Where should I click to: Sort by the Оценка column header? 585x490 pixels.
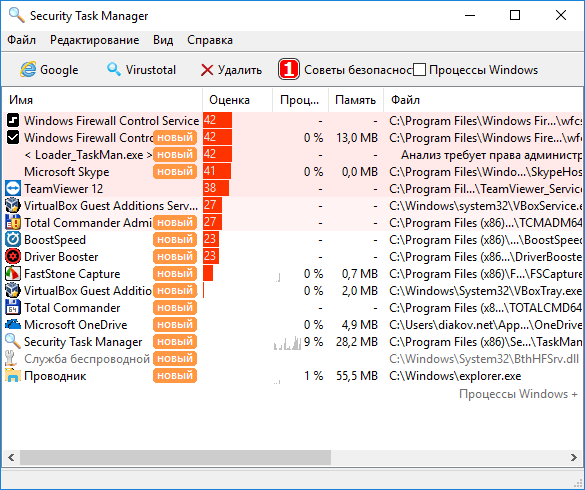pyautogui.click(x=237, y=100)
